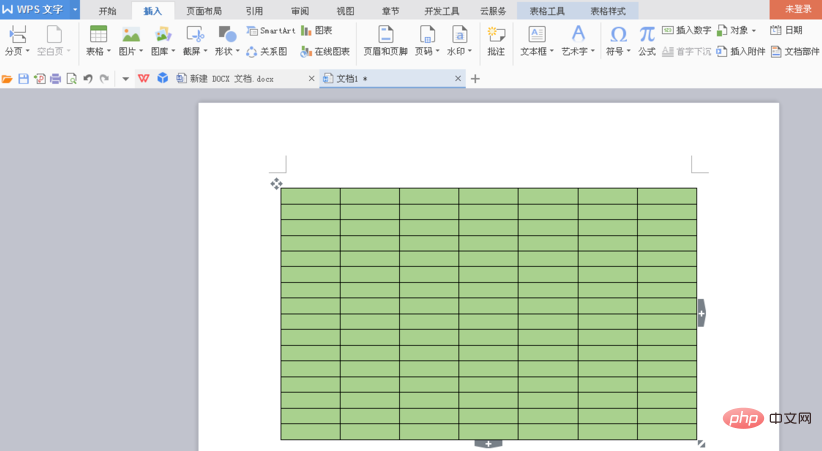The width and height of the screenshot is (822, 451).
Task: Click the add-column plus handle right of table
Action: click(701, 313)
